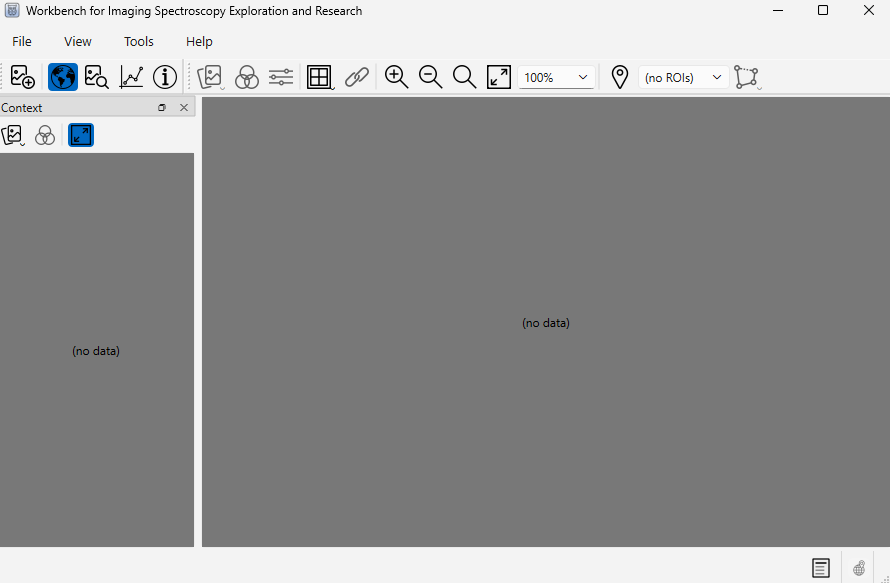Open the main toolbar dataset chooser

click(211, 77)
